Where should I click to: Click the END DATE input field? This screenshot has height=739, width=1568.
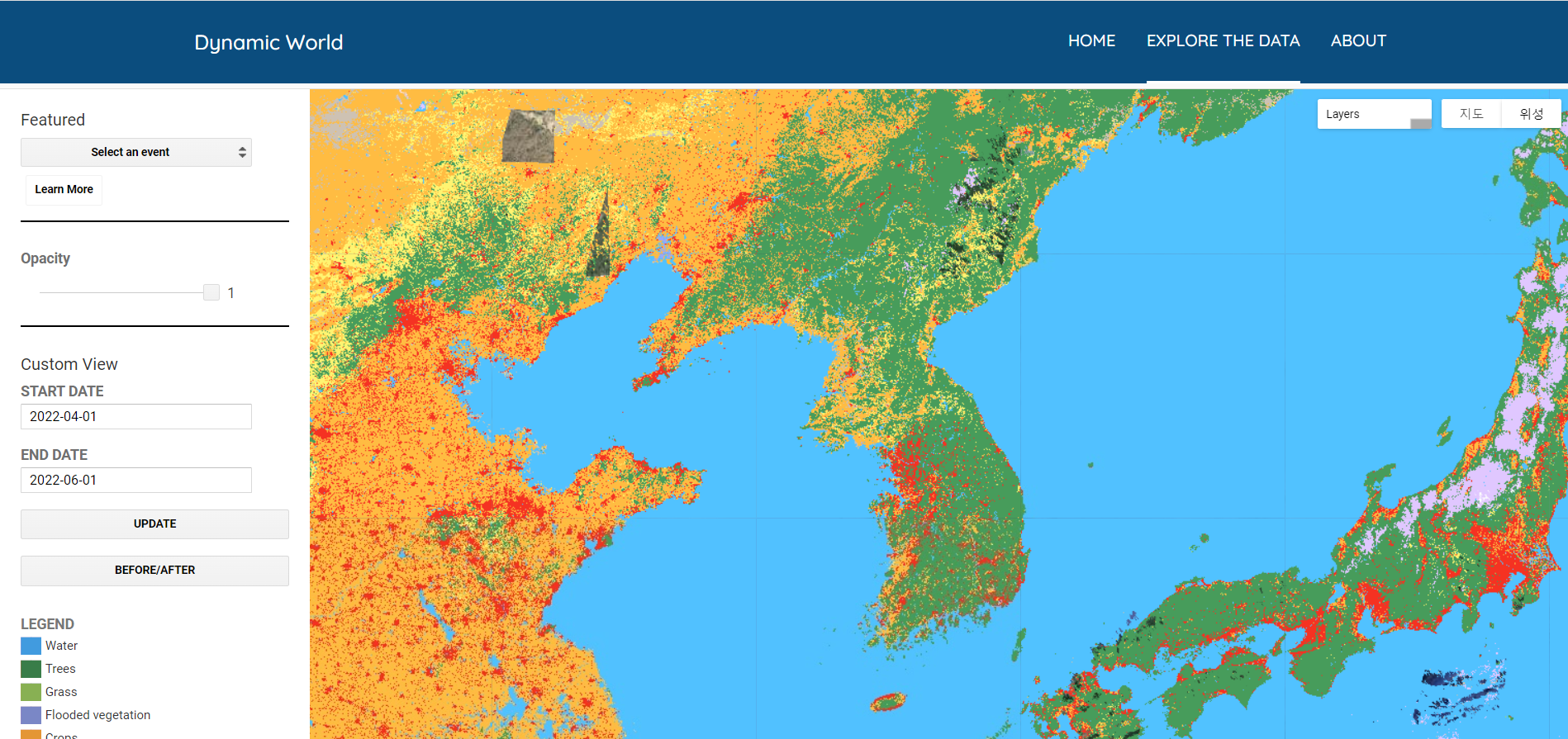[x=136, y=480]
